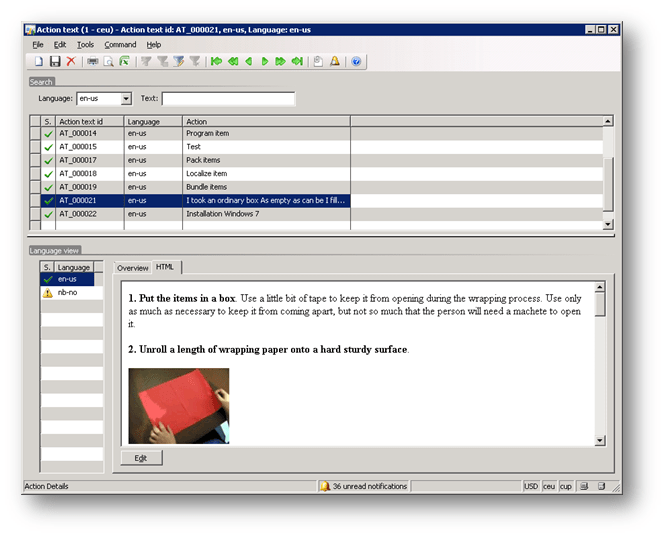Click the red Delete X icon
This screenshot has width=665, height=537.
71,62
